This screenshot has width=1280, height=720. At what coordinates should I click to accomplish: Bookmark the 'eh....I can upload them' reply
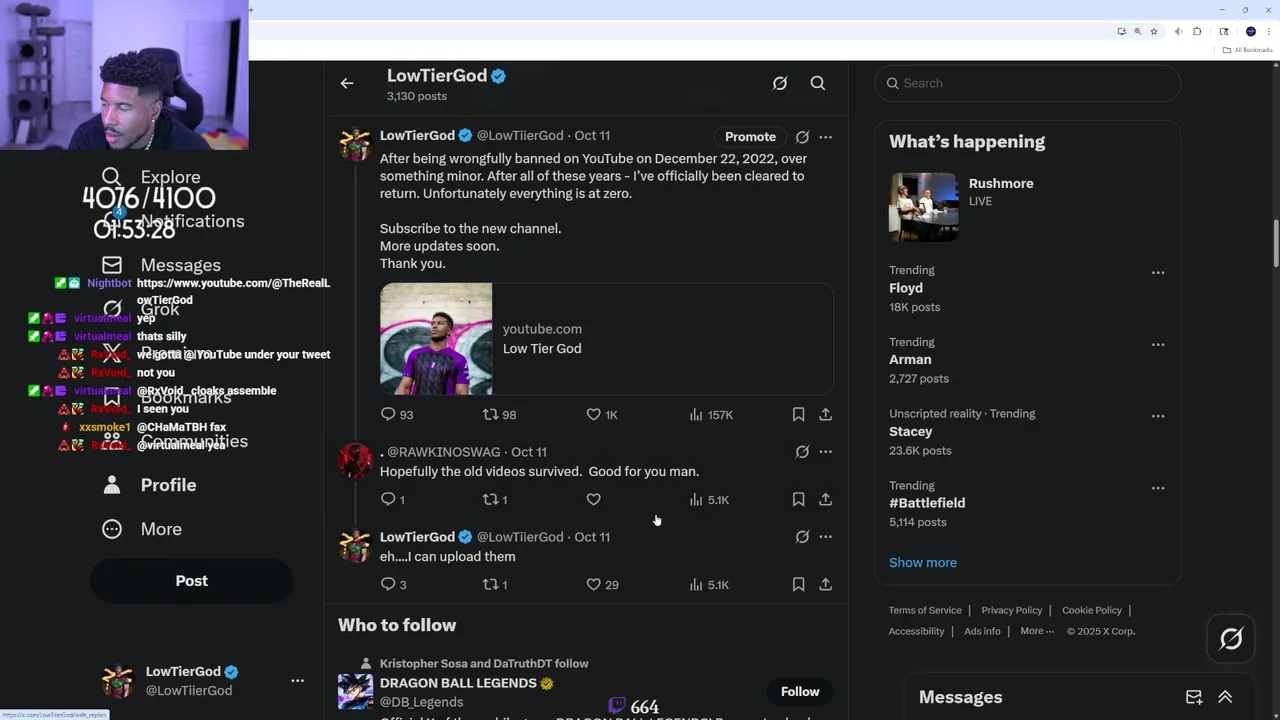798,584
